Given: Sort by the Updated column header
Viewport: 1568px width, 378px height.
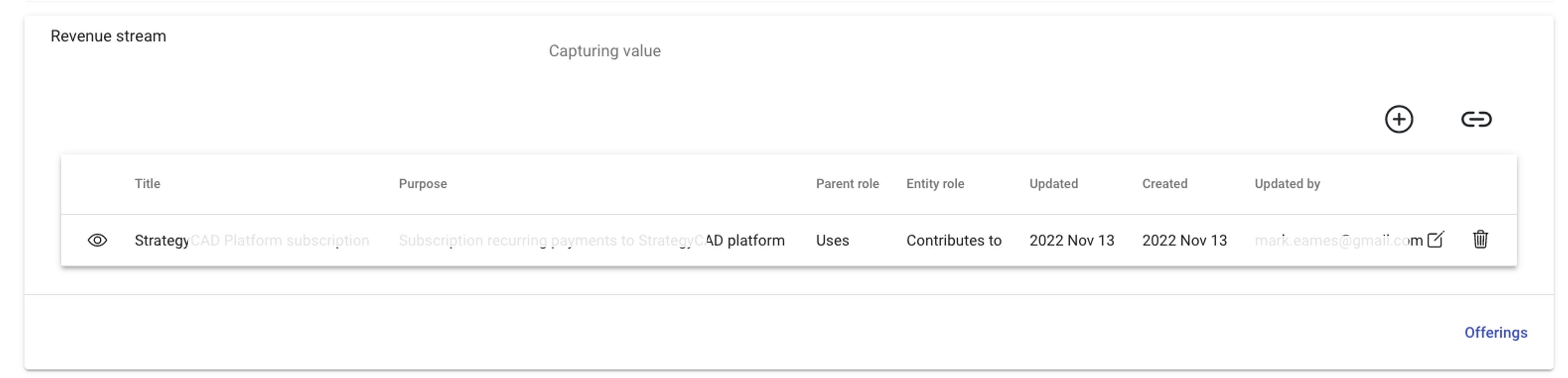Looking at the screenshot, I should pyautogui.click(x=1053, y=184).
